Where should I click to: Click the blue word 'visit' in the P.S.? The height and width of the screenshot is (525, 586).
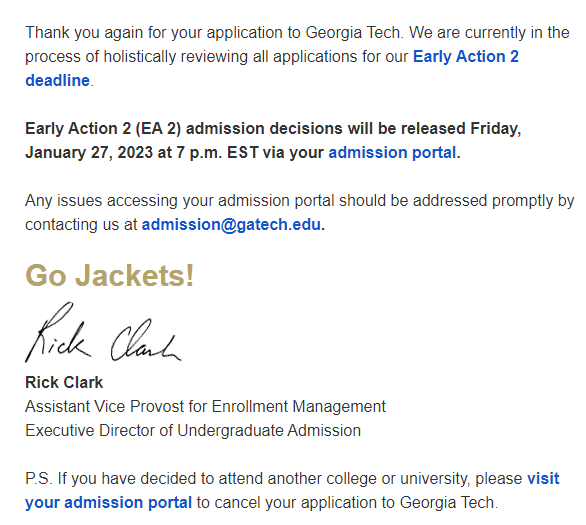tap(543, 479)
